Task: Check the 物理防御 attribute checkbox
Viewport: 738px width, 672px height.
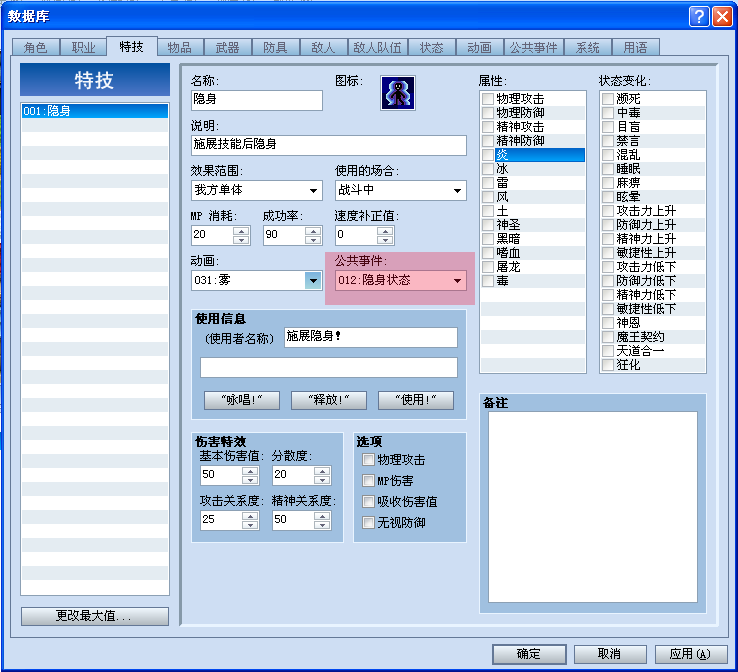Action: coord(488,113)
